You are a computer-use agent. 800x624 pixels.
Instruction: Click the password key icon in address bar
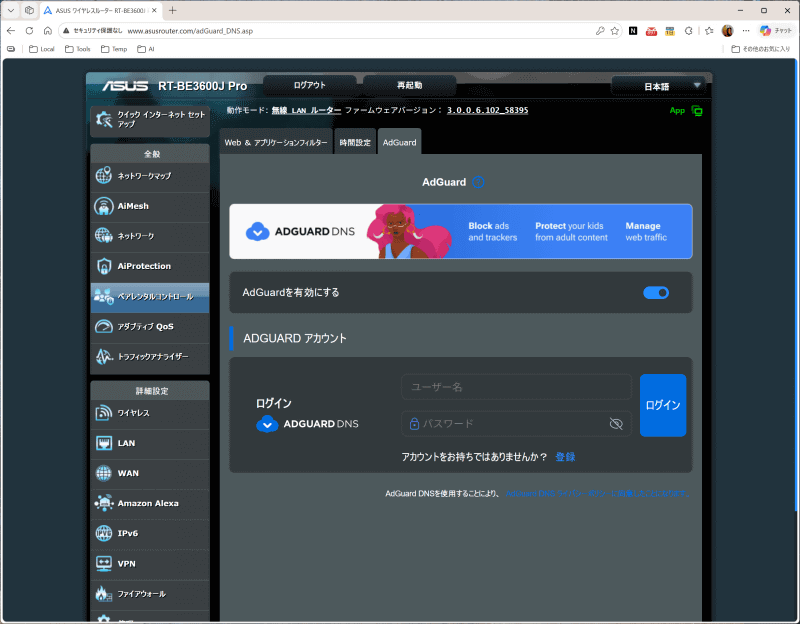click(x=600, y=31)
